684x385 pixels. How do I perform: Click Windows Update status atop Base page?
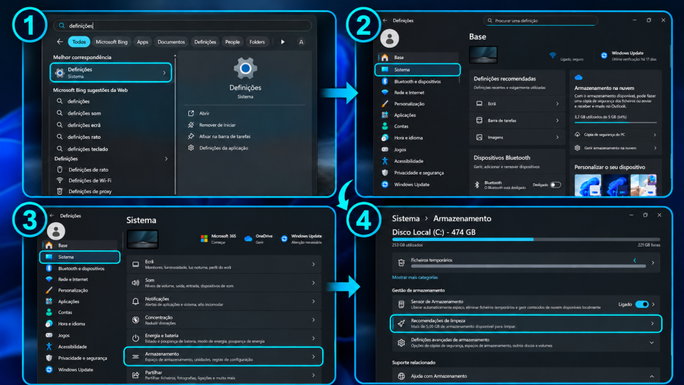(x=628, y=56)
